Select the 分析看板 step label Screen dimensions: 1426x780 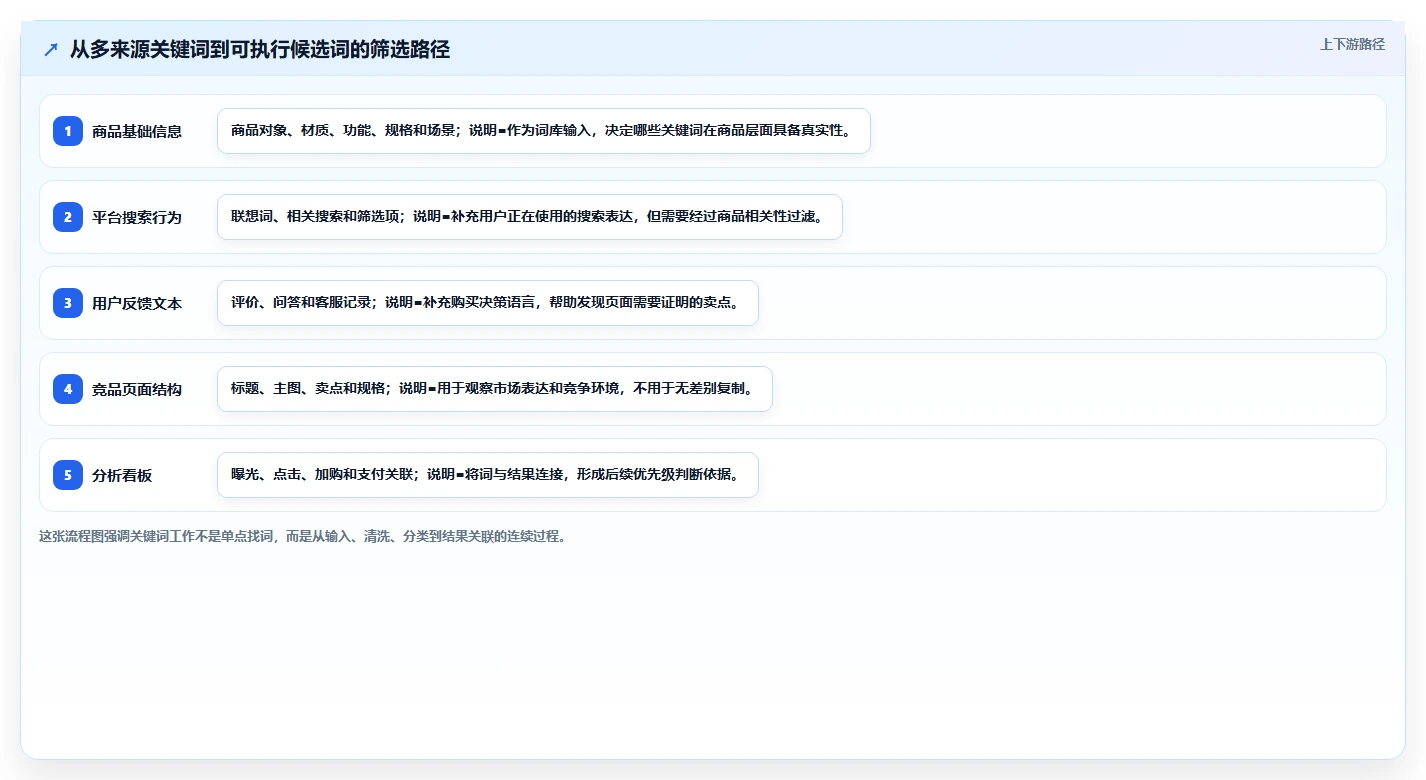122,475
